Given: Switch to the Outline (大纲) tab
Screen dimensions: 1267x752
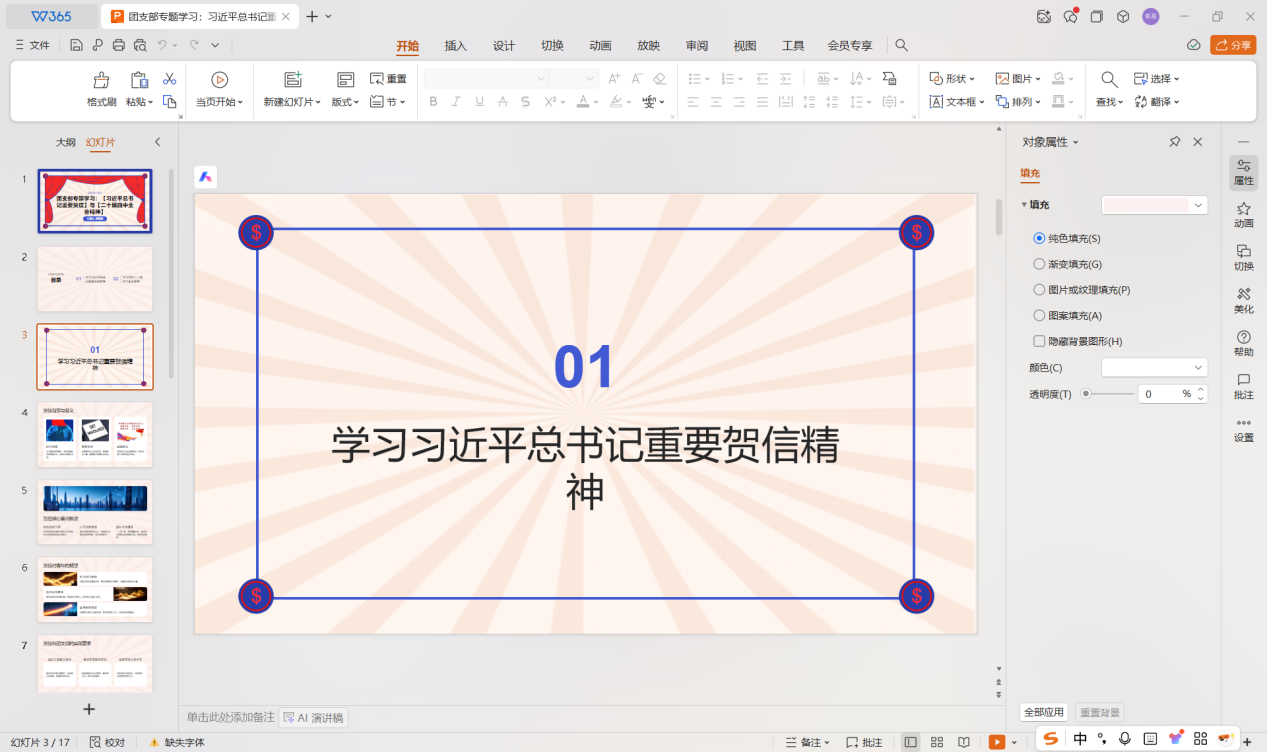Looking at the screenshot, I should click(65, 142).
